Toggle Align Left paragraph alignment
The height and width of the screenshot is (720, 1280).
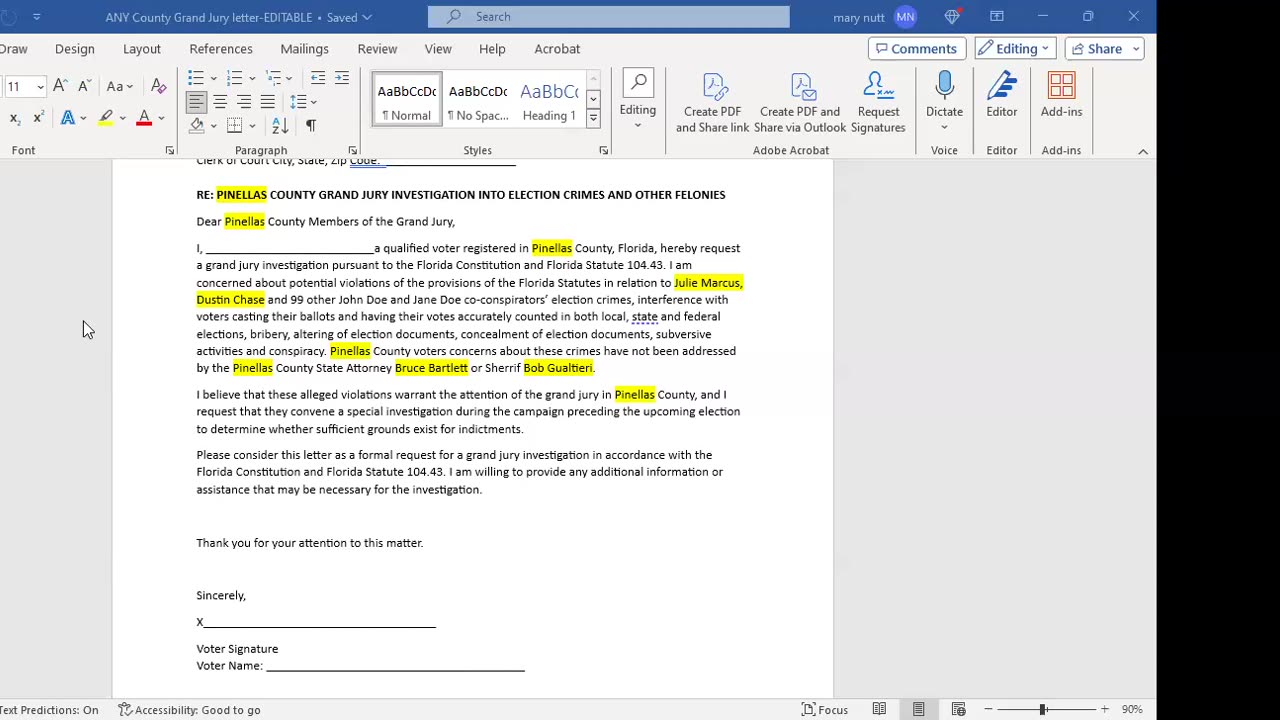196,102
